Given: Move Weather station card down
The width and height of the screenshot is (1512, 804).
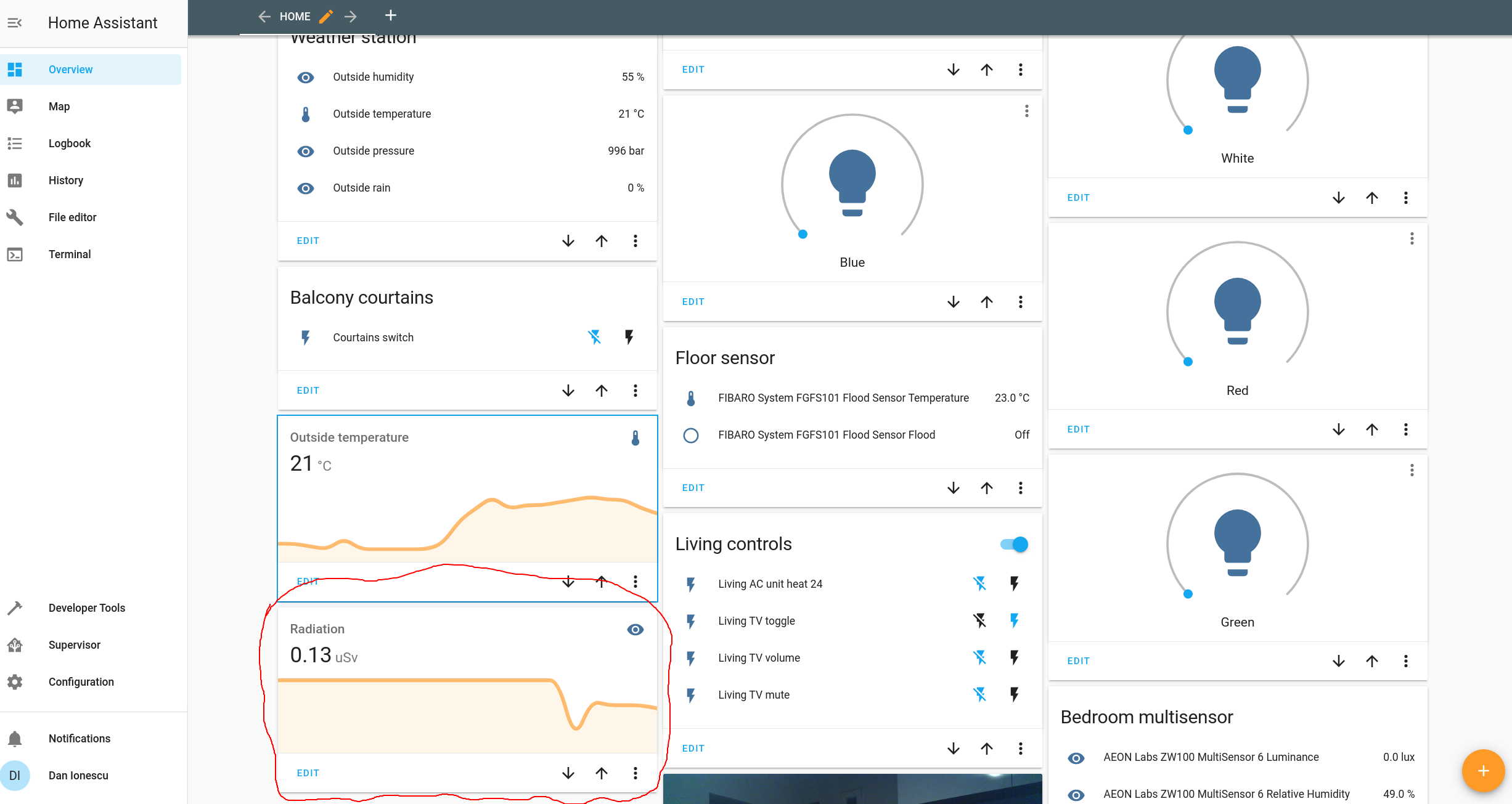Looking at the screenshot, I should tap(568, 241).
